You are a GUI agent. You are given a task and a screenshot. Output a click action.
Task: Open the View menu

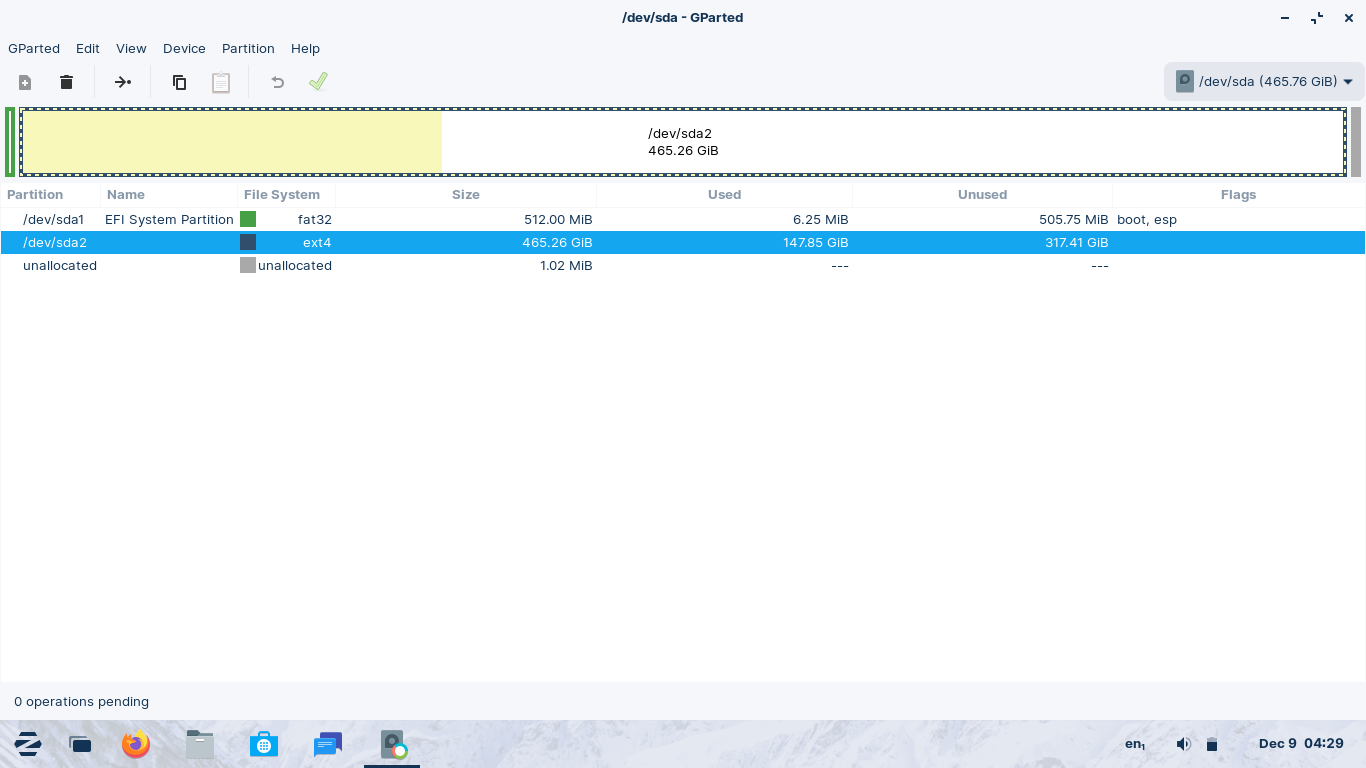coord(131,48)
